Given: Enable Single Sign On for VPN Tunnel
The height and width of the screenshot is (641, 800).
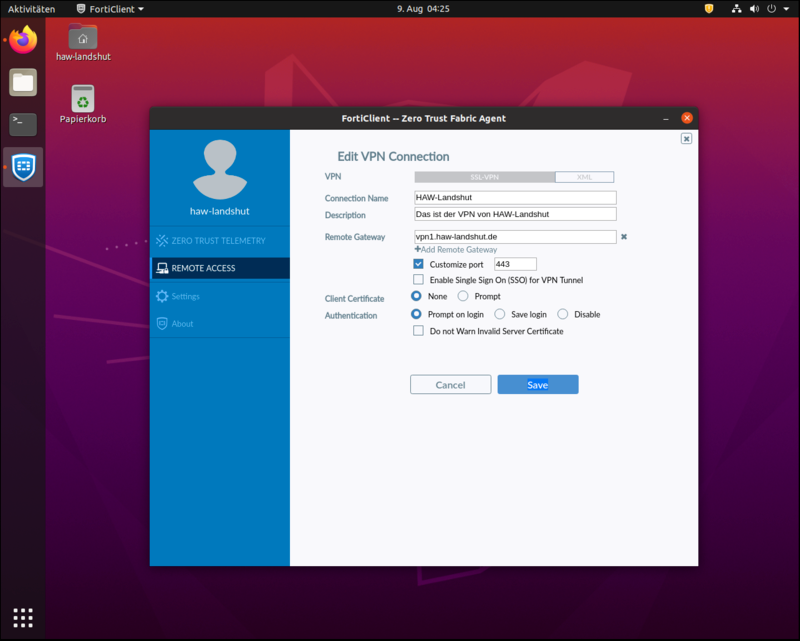Looking at the screenshot, I should pos(419,280).
